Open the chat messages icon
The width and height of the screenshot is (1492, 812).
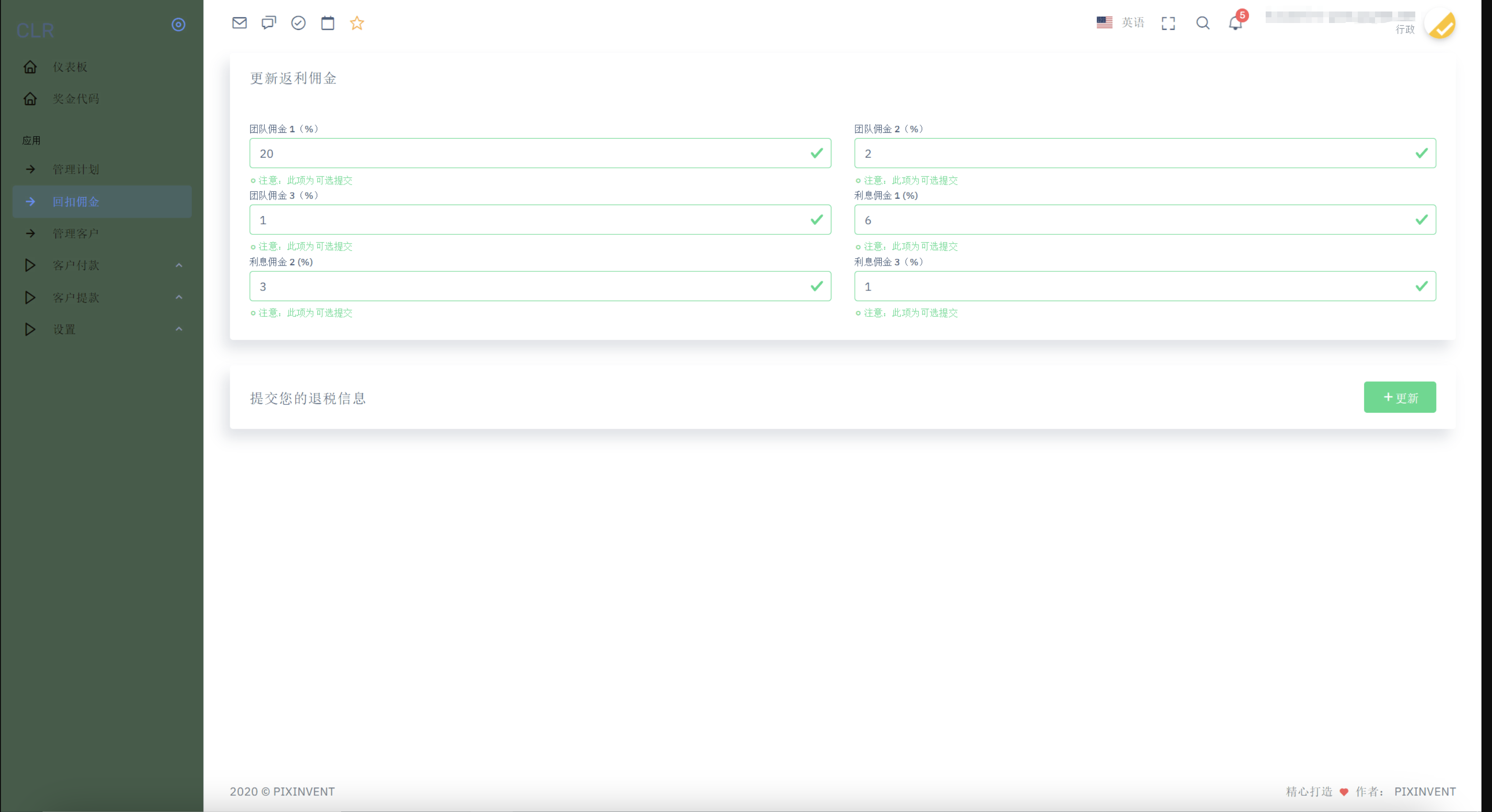pos(269,23)
